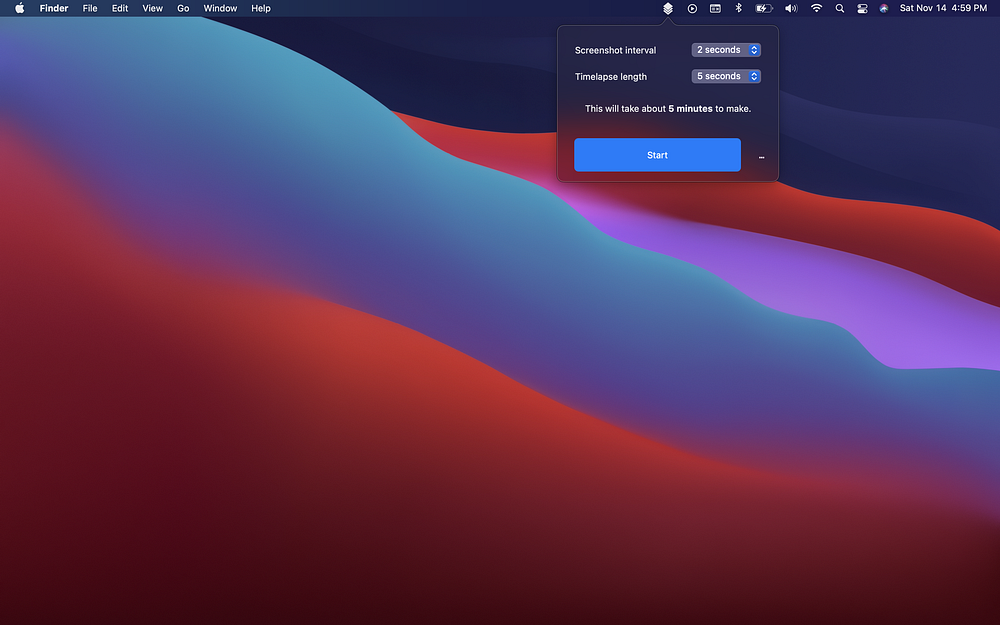Click the 'Timelapse length' label
Image resolution: width=1000 pixels, height=625 pixels.
(x=610, y=77)
